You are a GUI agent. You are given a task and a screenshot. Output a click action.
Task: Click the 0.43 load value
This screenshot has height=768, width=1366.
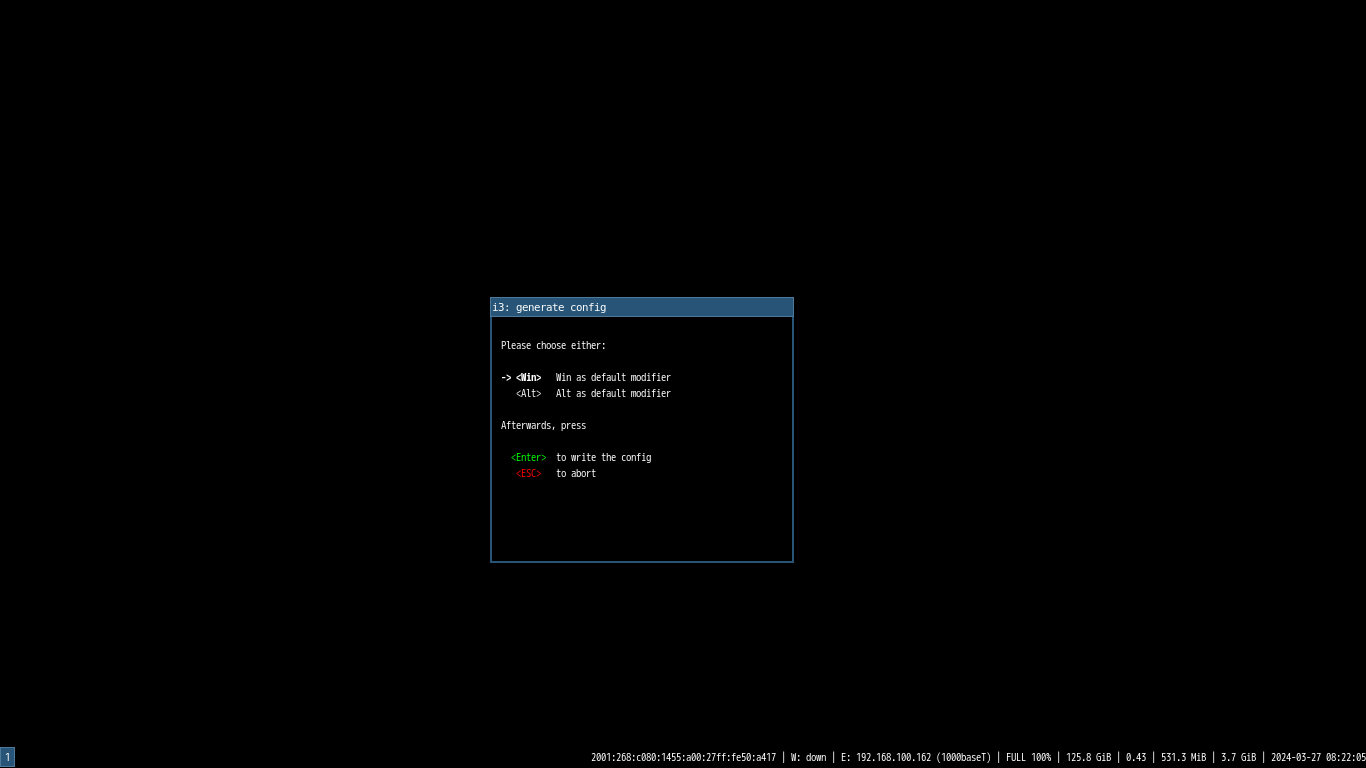click(x=1136, y=758)
